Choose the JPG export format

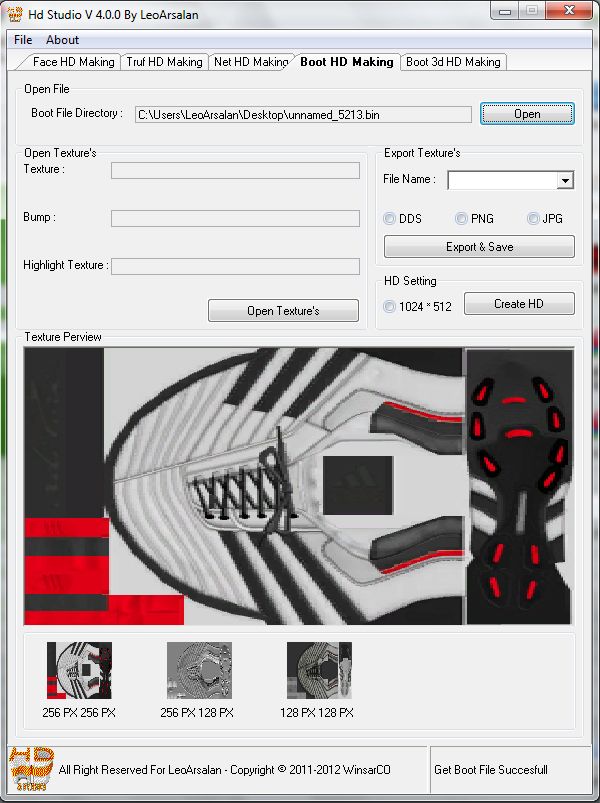(x=534, y=219)
